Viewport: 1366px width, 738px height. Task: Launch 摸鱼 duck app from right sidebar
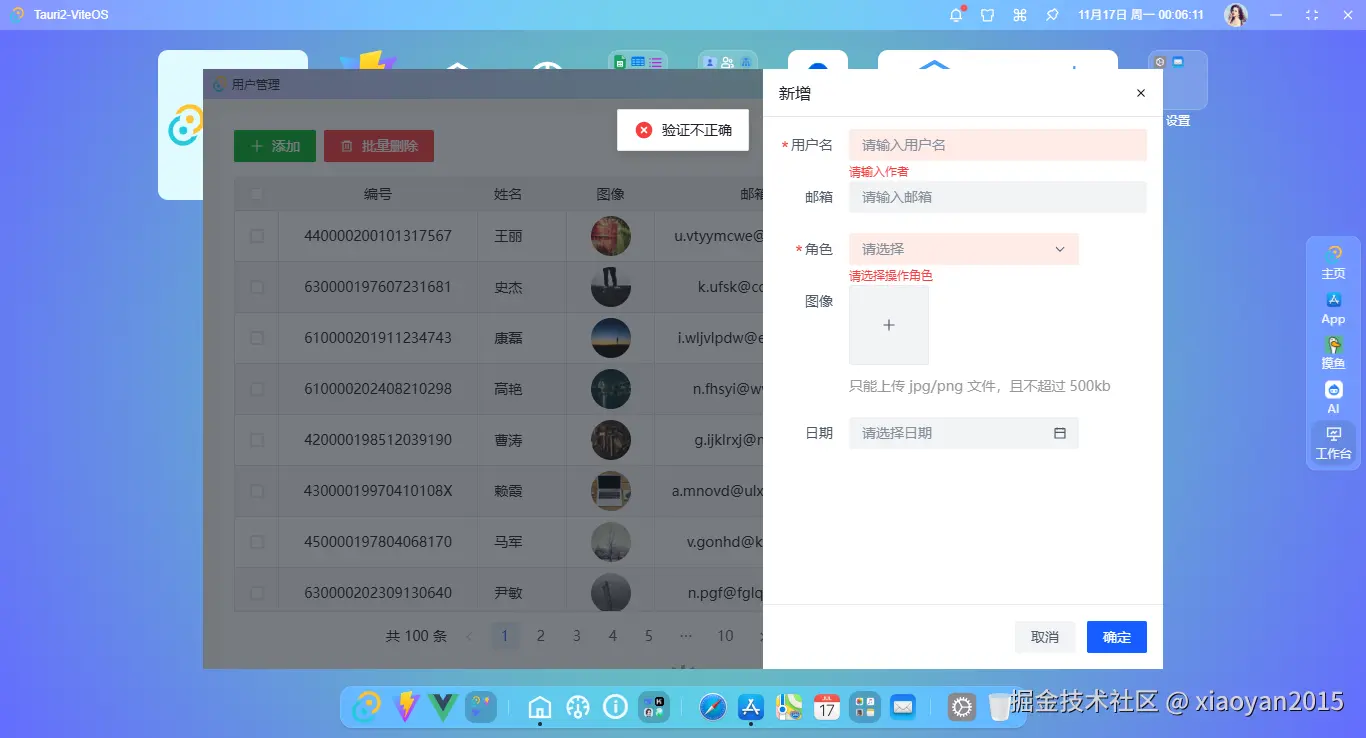[x=1333, y=350]
